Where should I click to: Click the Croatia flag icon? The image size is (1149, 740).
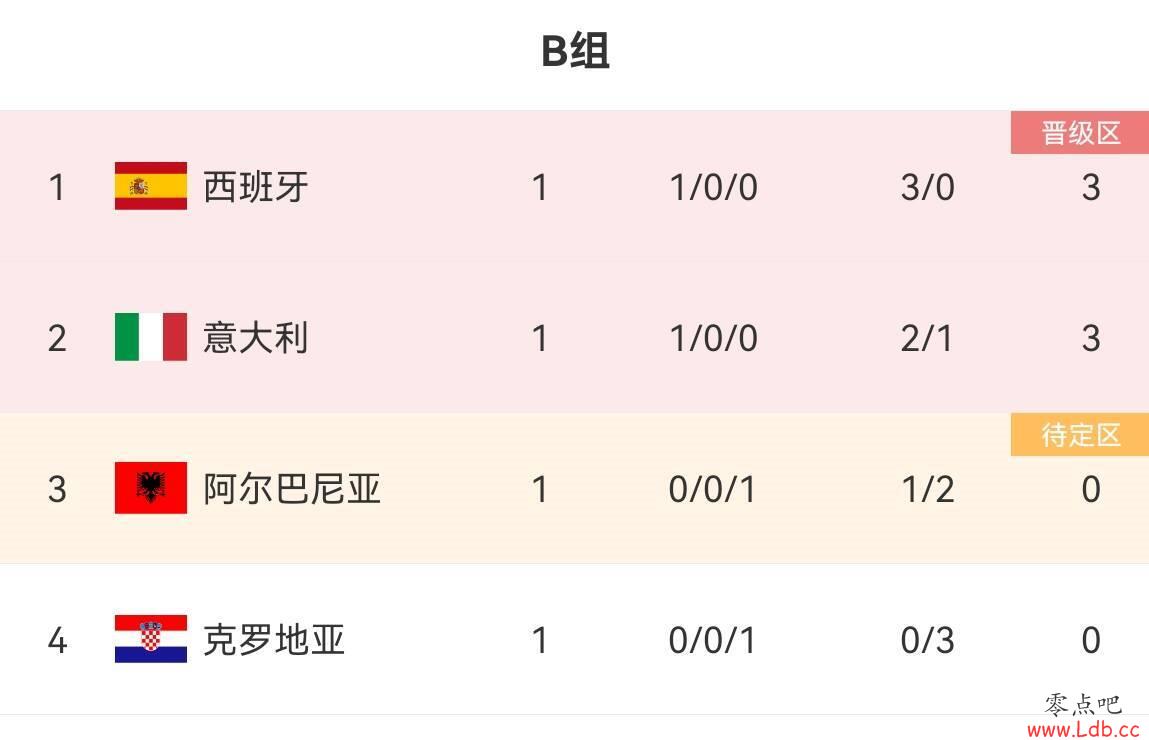tap(151, 639)
